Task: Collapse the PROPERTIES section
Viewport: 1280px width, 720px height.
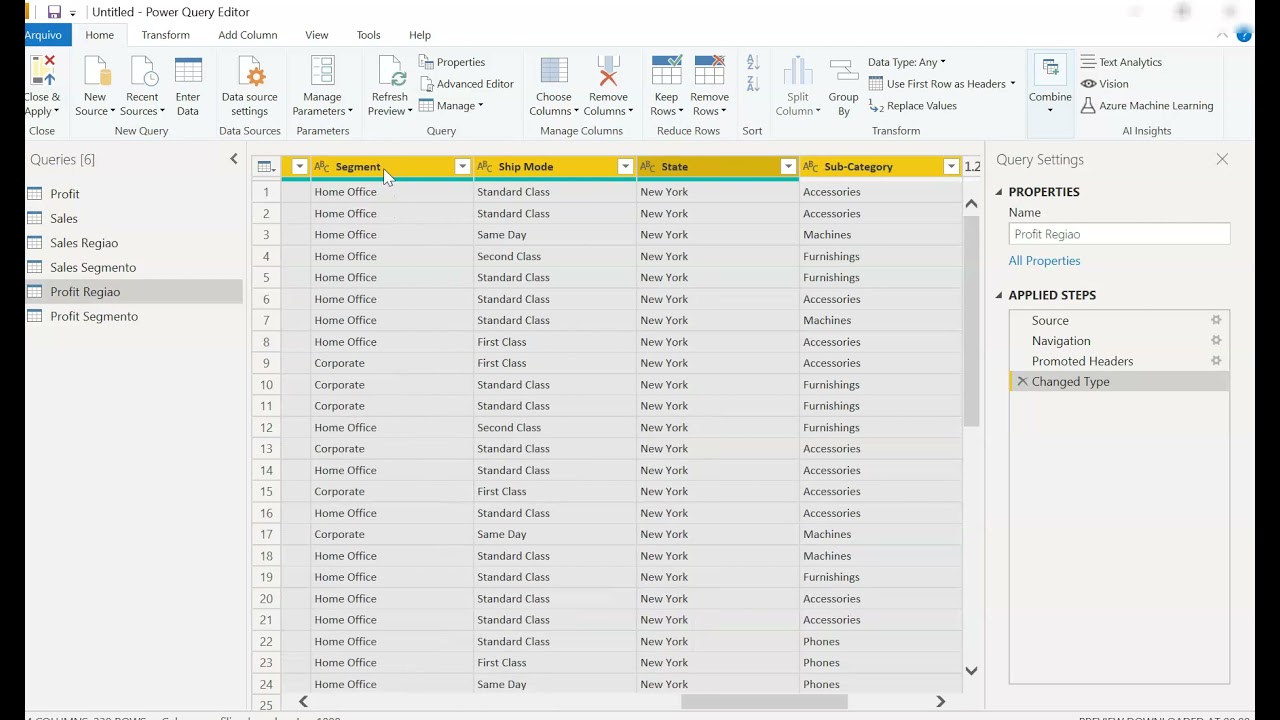Action: tap(999, 192)
